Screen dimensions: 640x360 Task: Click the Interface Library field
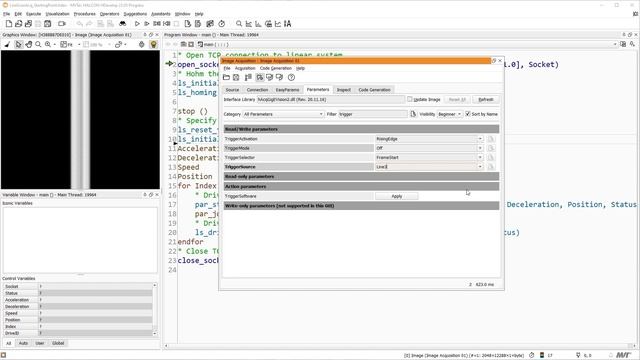click(330, 100)
